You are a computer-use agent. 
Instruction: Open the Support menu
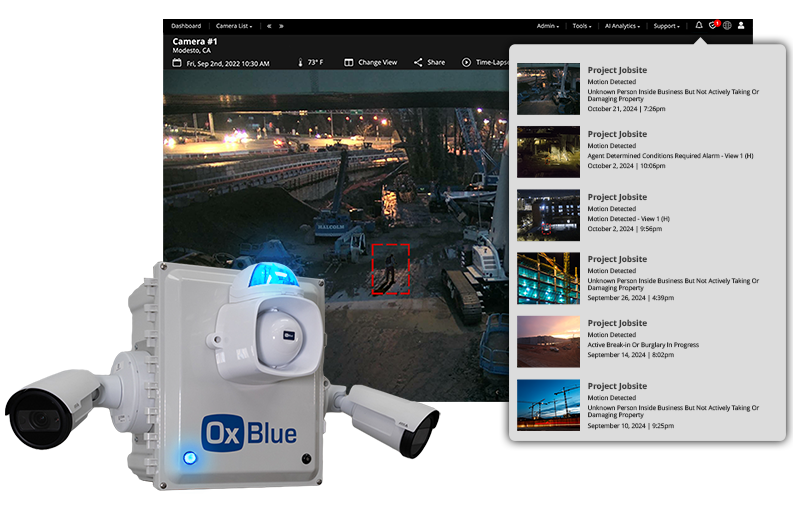[666, 26]
